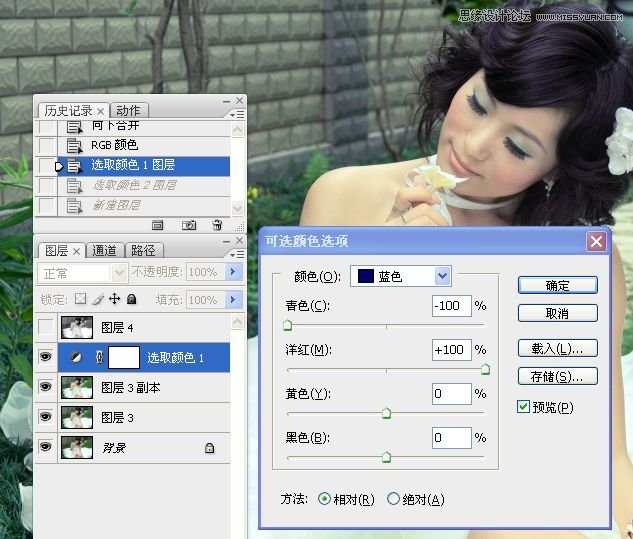Click the 载入(L)... load button
This screenshot has height=539, width=633.
pyautogui.click(x=557, y=348)
